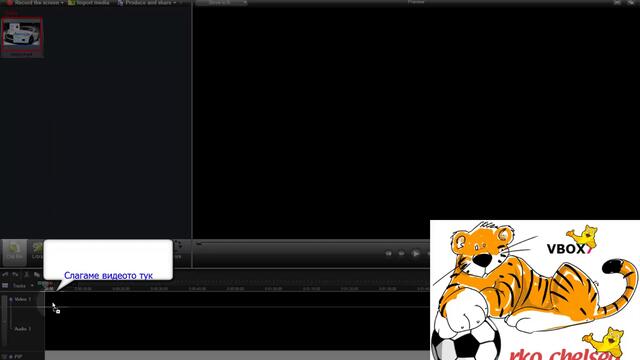The width and height of the screenshot is (640, 360).
Task: Click the previous clip playback button
Action: (x=388, y=253)
